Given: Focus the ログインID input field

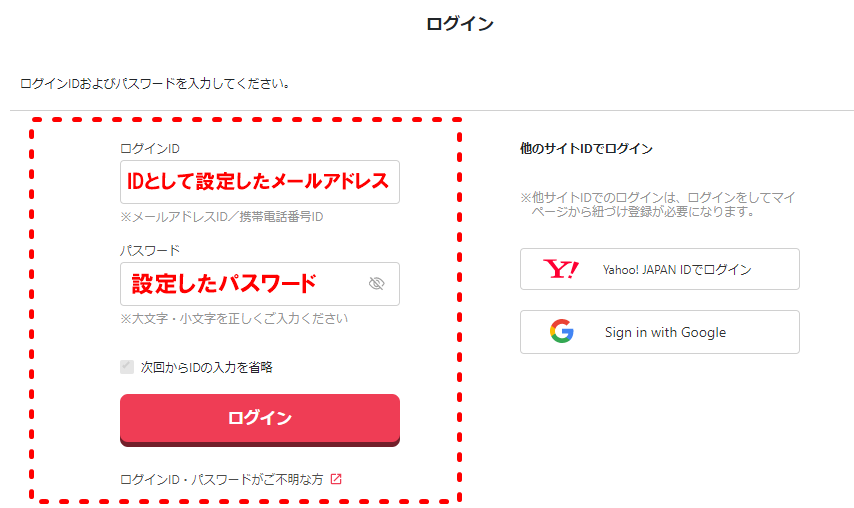Looking at the screenshot, I should [x=260, y=182].
